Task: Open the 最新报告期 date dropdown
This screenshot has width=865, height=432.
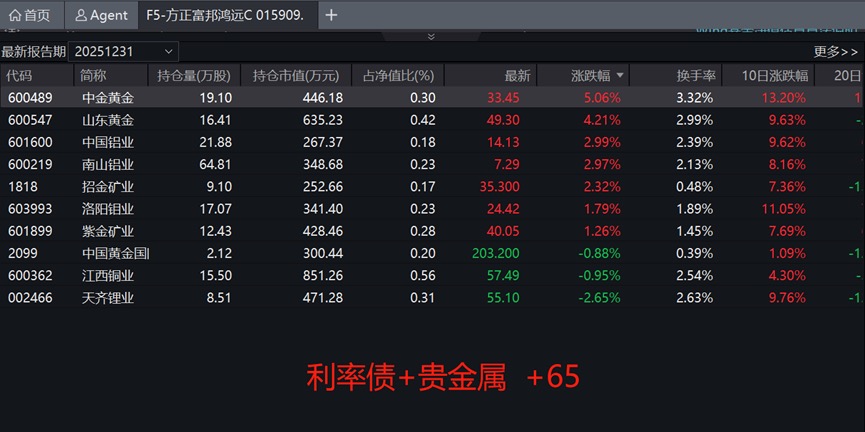Action: pos(123,52)
